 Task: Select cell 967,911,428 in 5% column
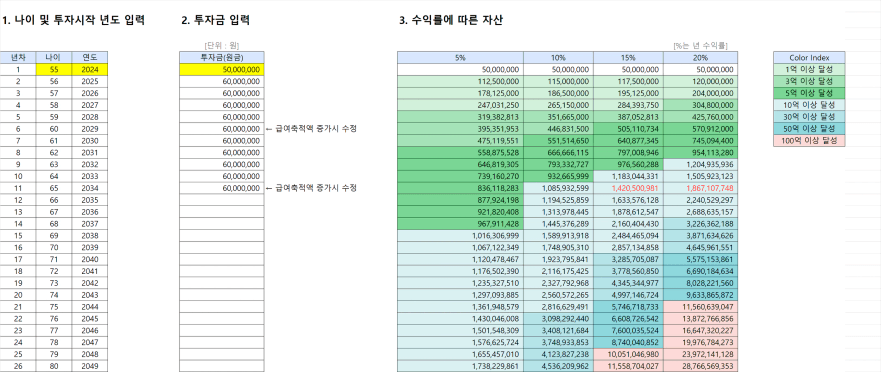460,224
